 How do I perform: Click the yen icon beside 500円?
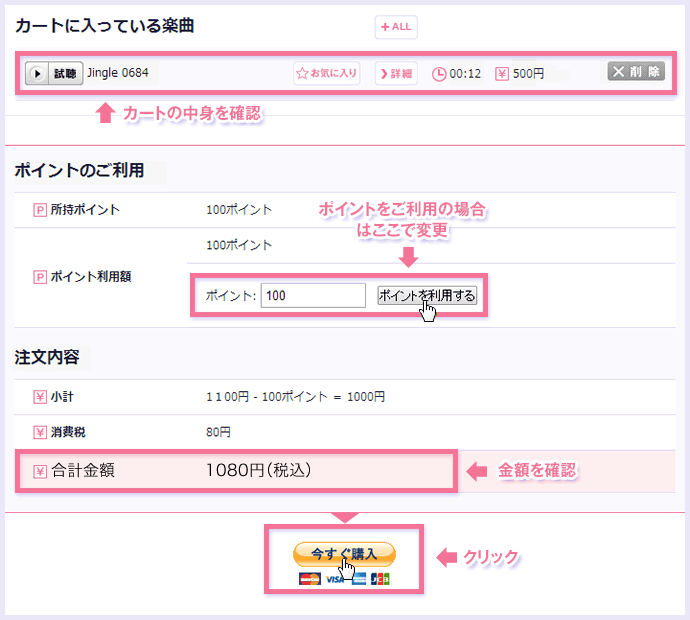coord(502,73)
